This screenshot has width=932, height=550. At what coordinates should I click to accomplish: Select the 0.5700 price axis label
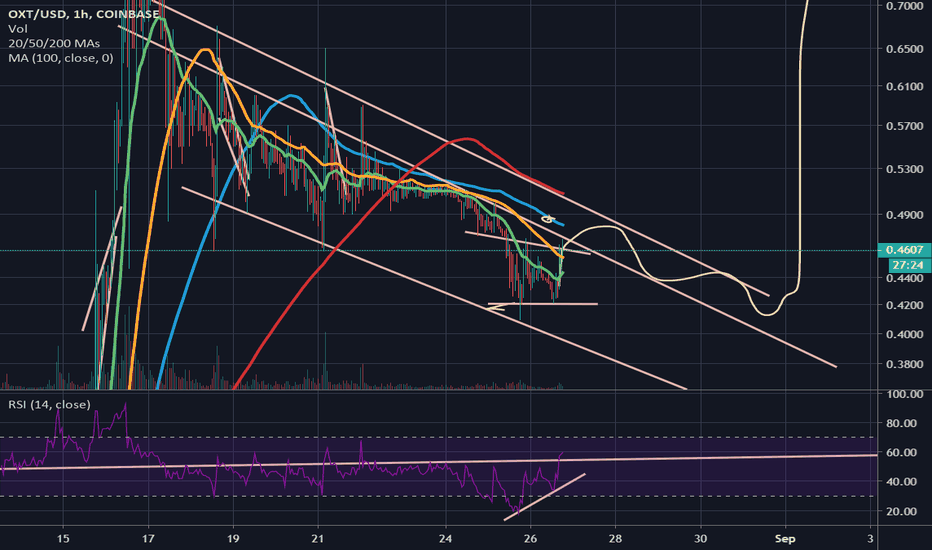click(x=905, y=126)
